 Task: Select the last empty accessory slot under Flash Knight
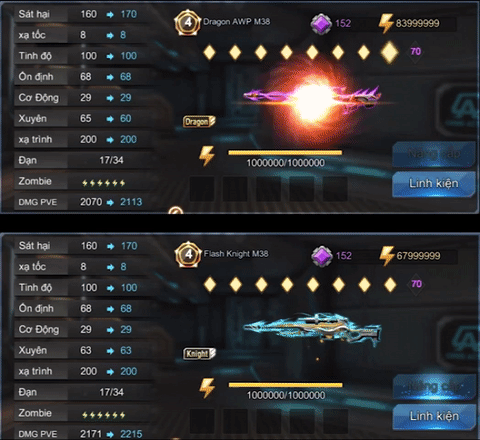tap(335, 421)
